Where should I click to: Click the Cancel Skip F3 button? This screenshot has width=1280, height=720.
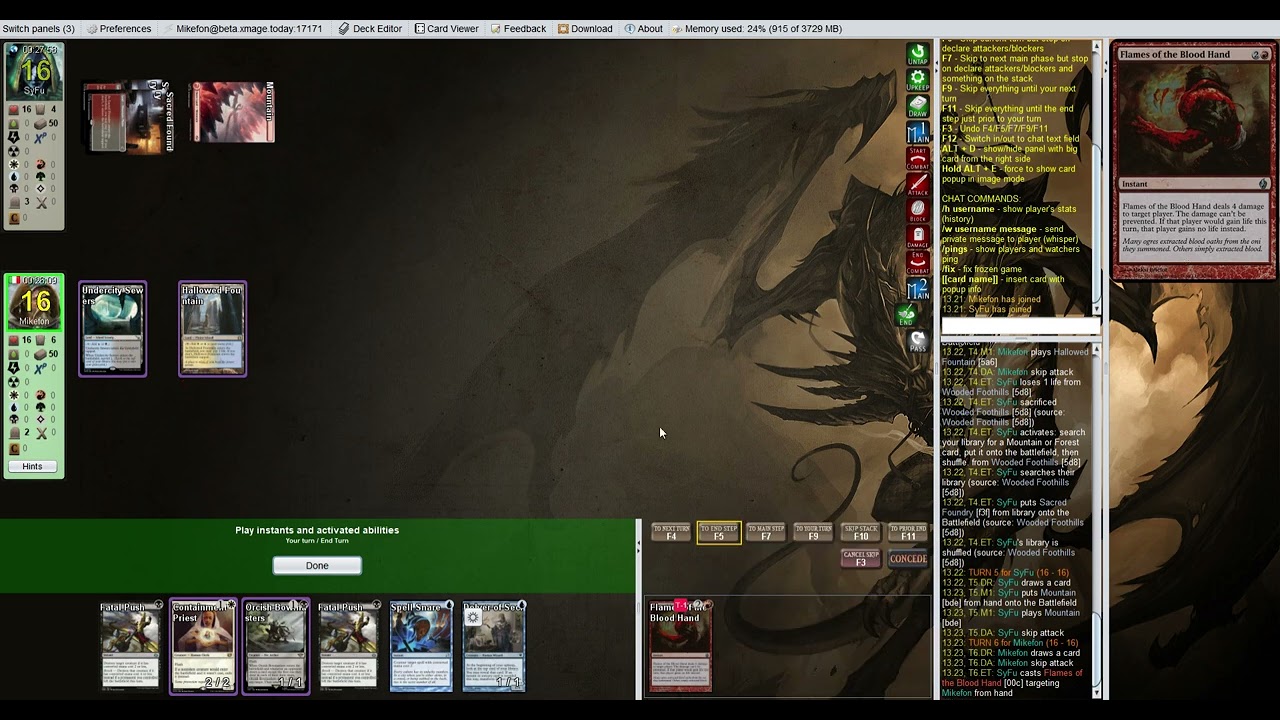coord(861,559)
